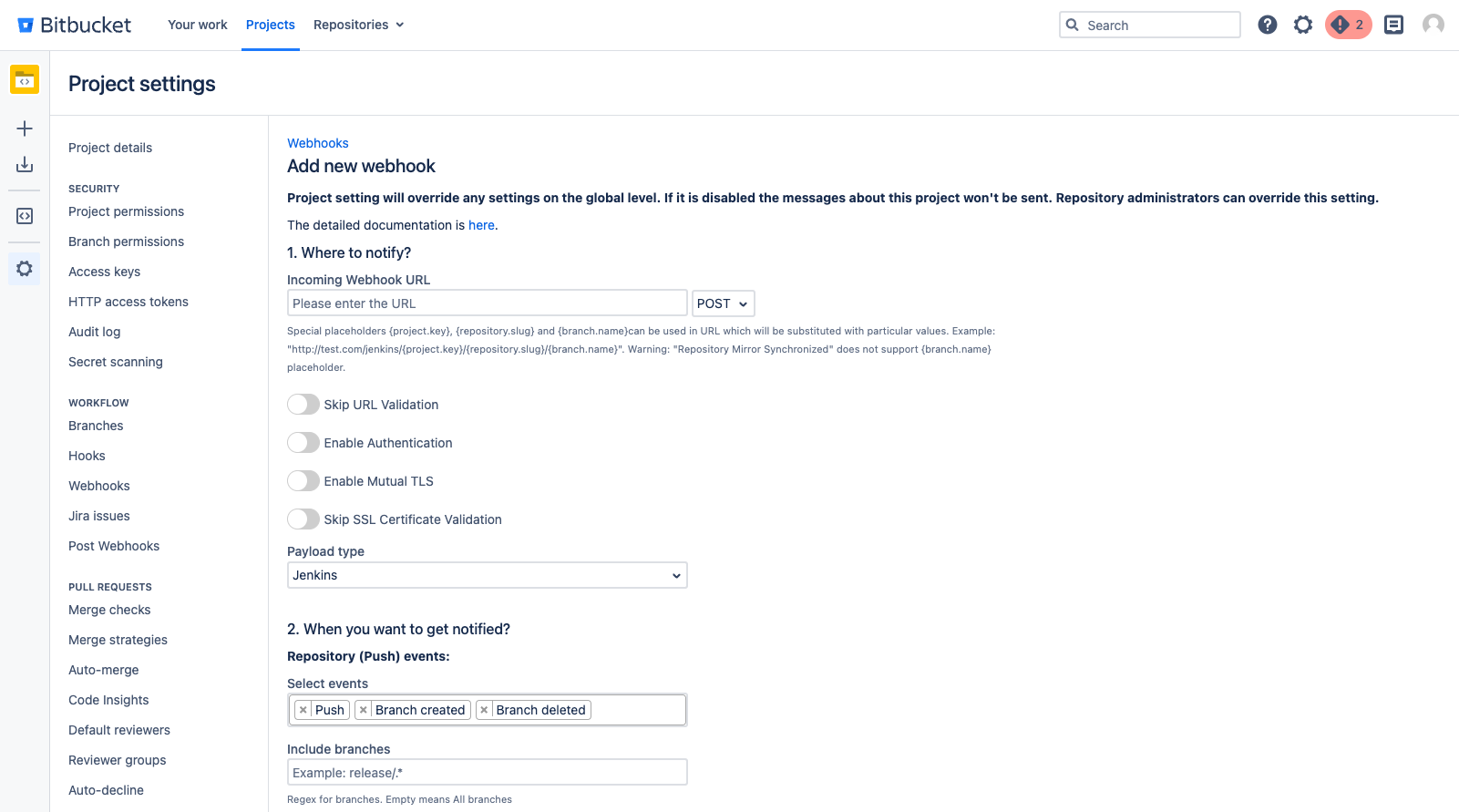Click the plus create icon in sidebar

click(25, 128)
